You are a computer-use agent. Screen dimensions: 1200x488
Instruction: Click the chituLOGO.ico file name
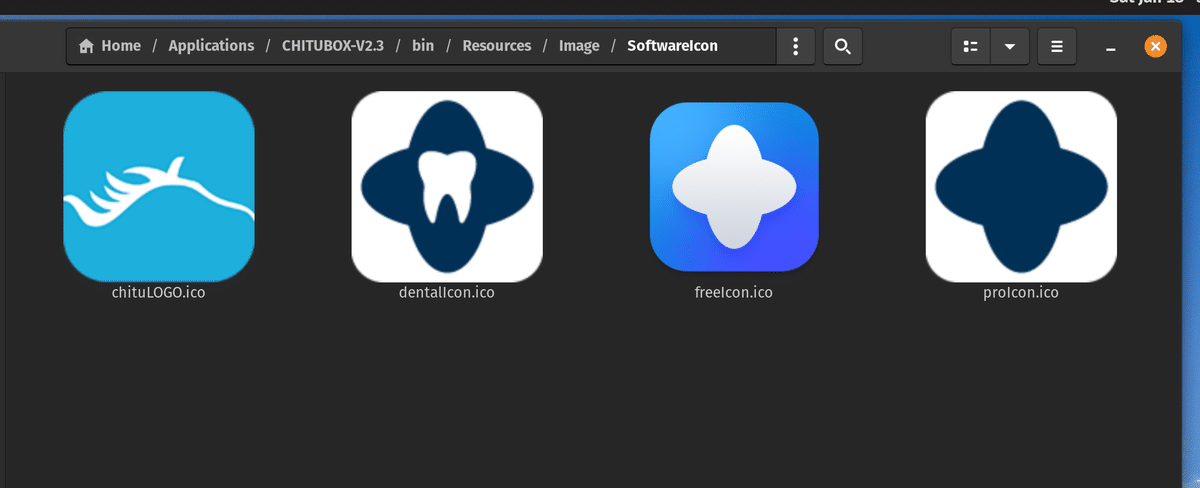tap(159, 293)
